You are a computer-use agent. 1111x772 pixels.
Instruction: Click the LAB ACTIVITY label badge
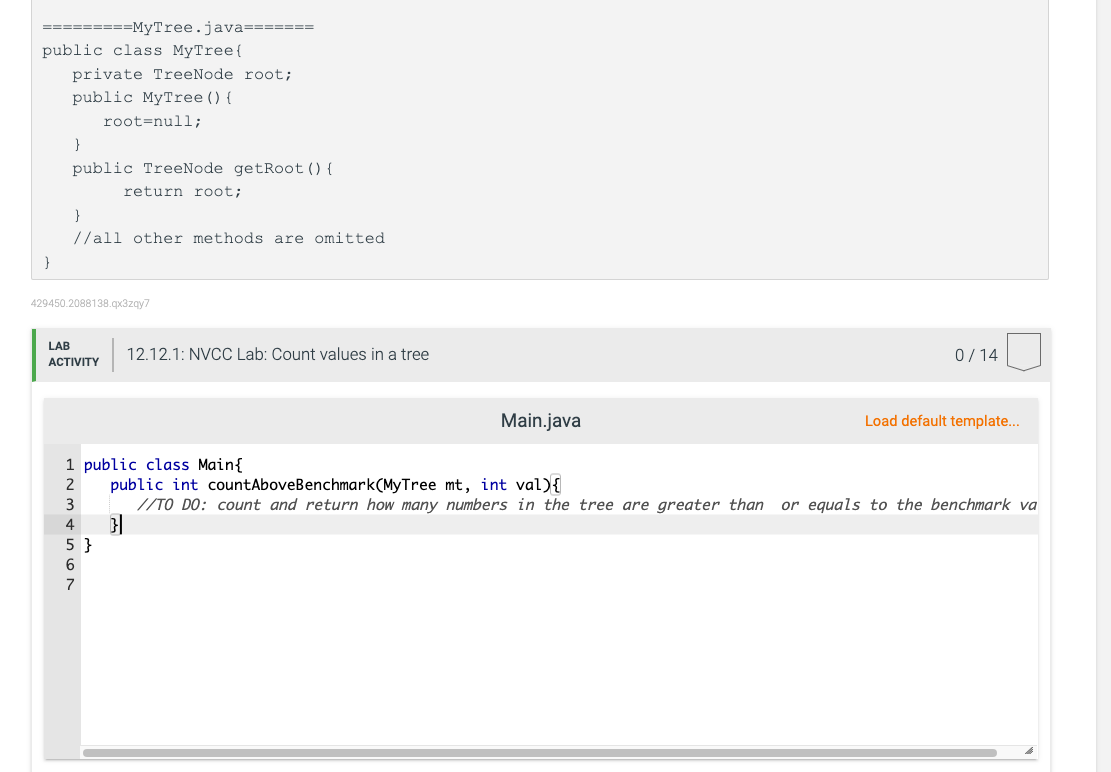(73, 352)
